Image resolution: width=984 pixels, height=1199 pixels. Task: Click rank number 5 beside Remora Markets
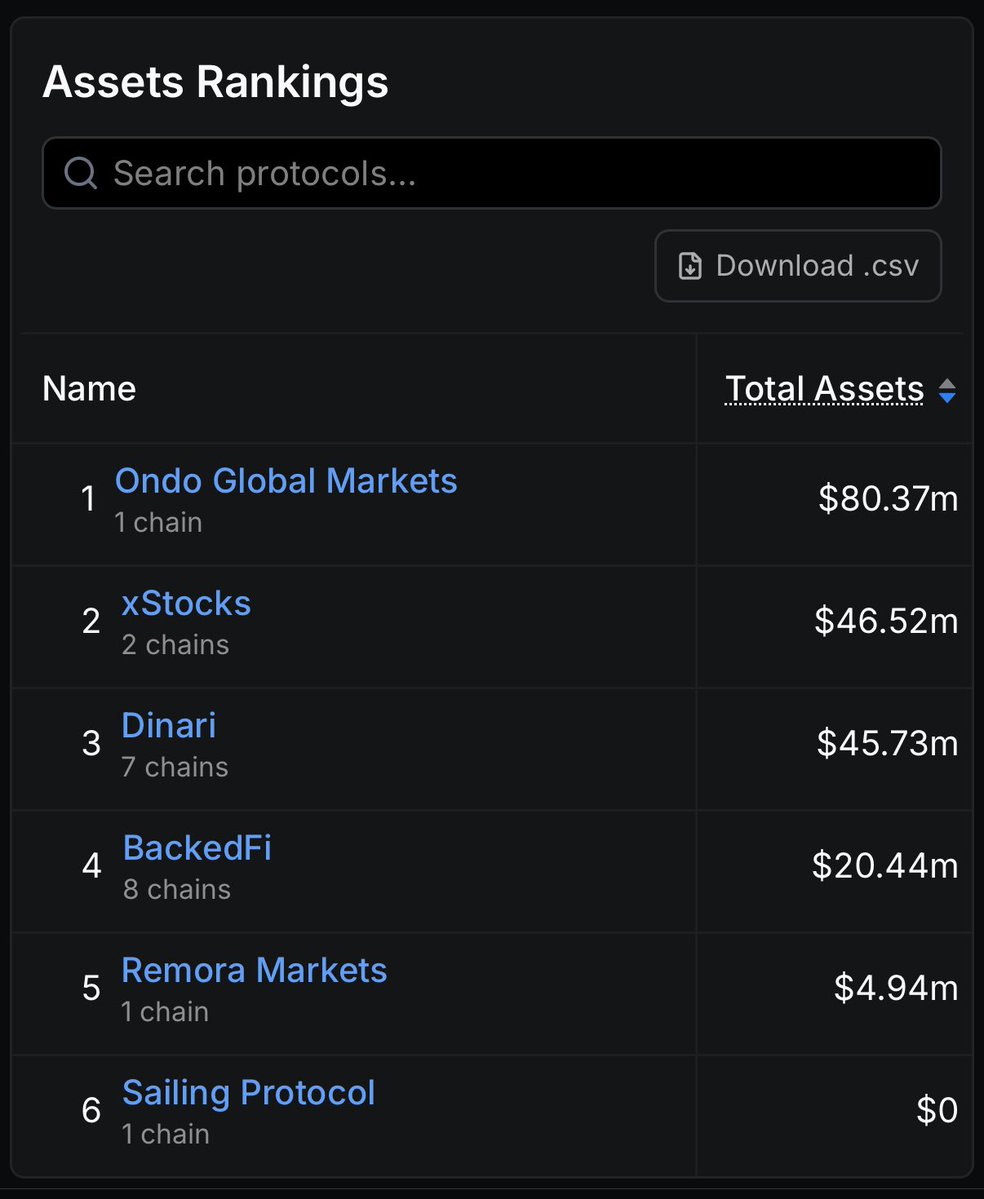coord(91,988)
